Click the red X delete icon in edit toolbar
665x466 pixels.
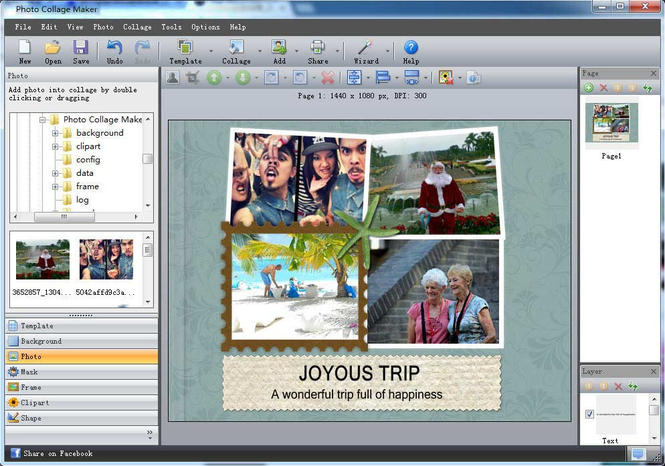click(327, 78)
